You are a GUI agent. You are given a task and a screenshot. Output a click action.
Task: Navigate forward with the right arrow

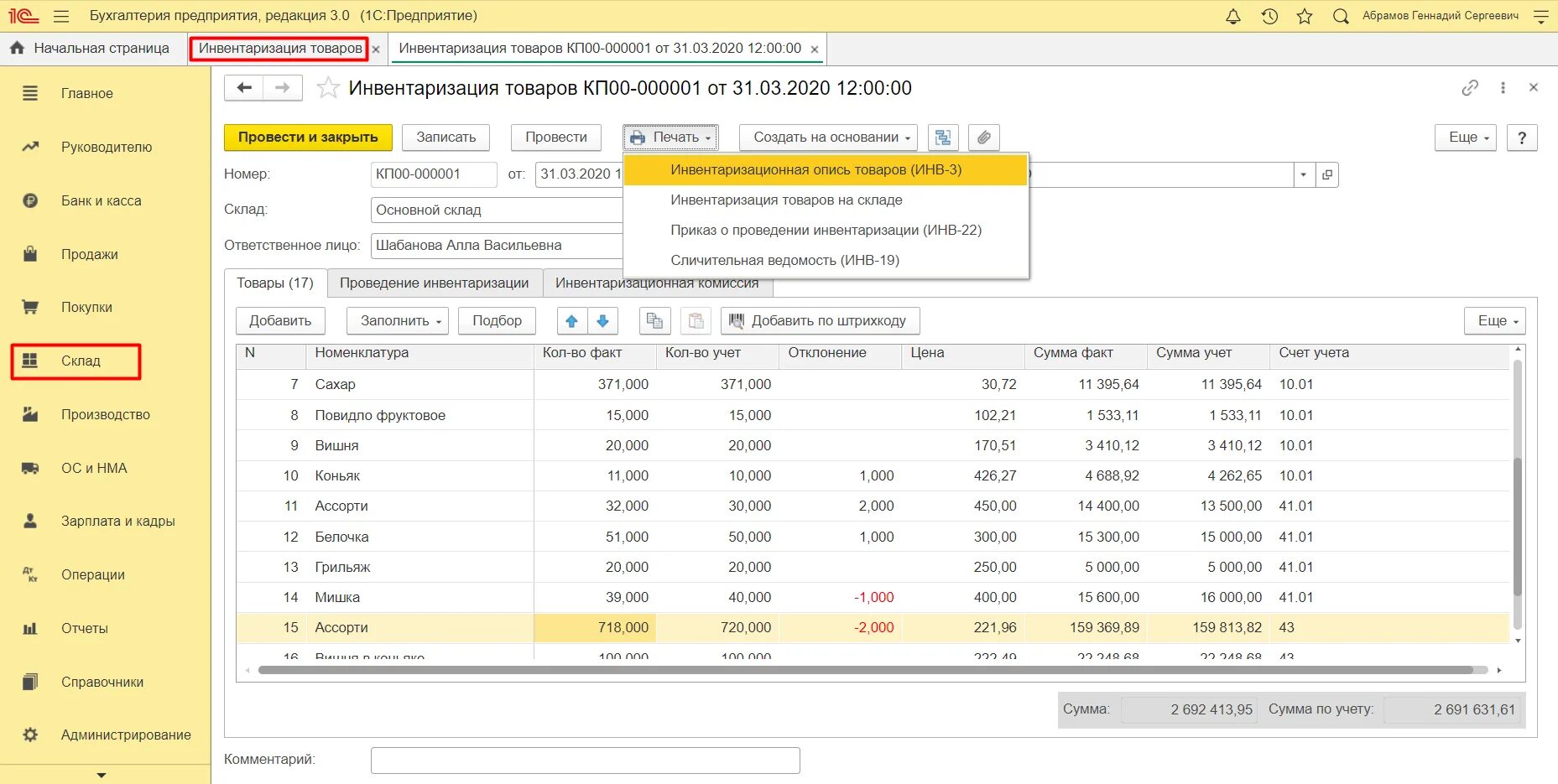[x=283, y=87]
